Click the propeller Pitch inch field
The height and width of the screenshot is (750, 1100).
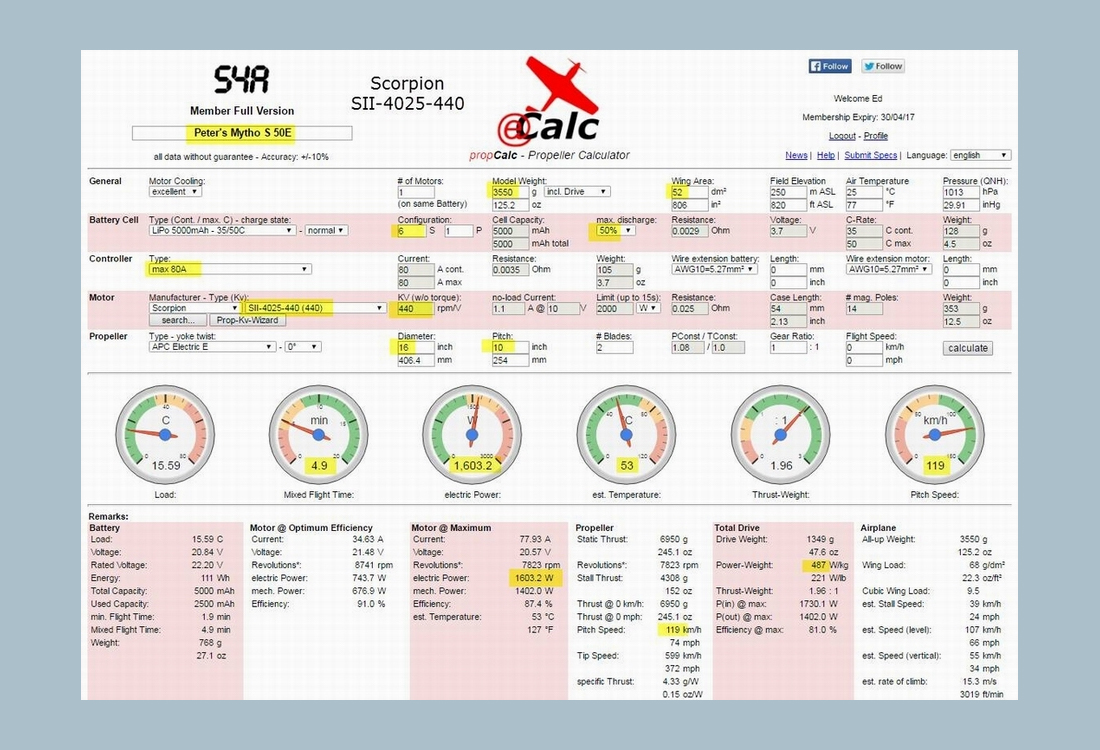pyautogui.click(x=510, y=347)
